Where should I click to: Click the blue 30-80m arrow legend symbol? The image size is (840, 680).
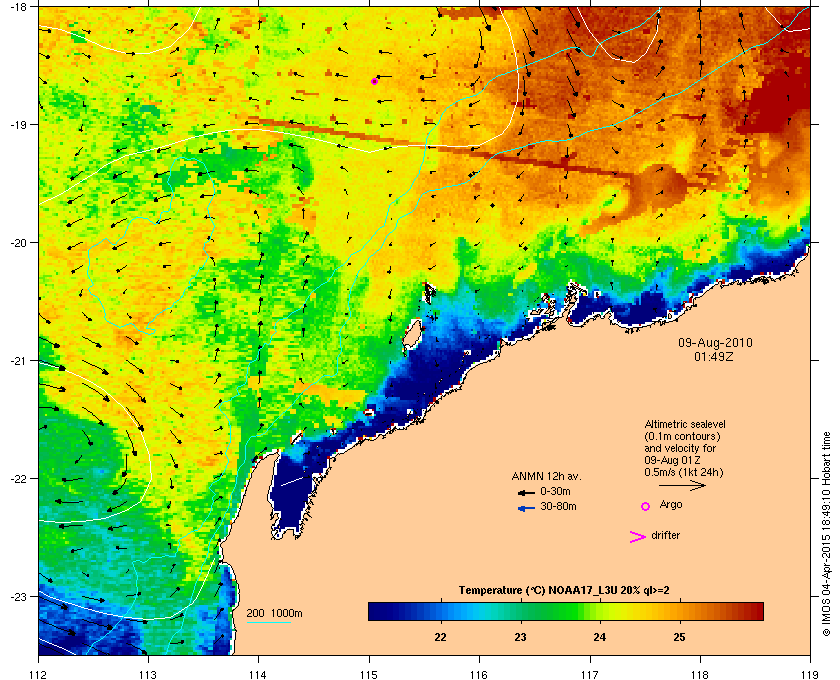pyautogui.click(x=526, y=508)
